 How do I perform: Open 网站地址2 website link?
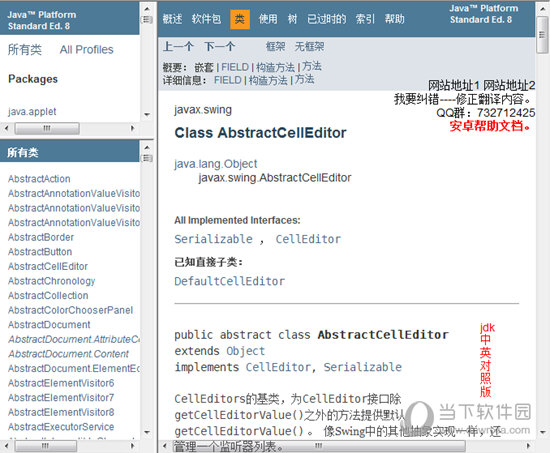click(509, 85)
